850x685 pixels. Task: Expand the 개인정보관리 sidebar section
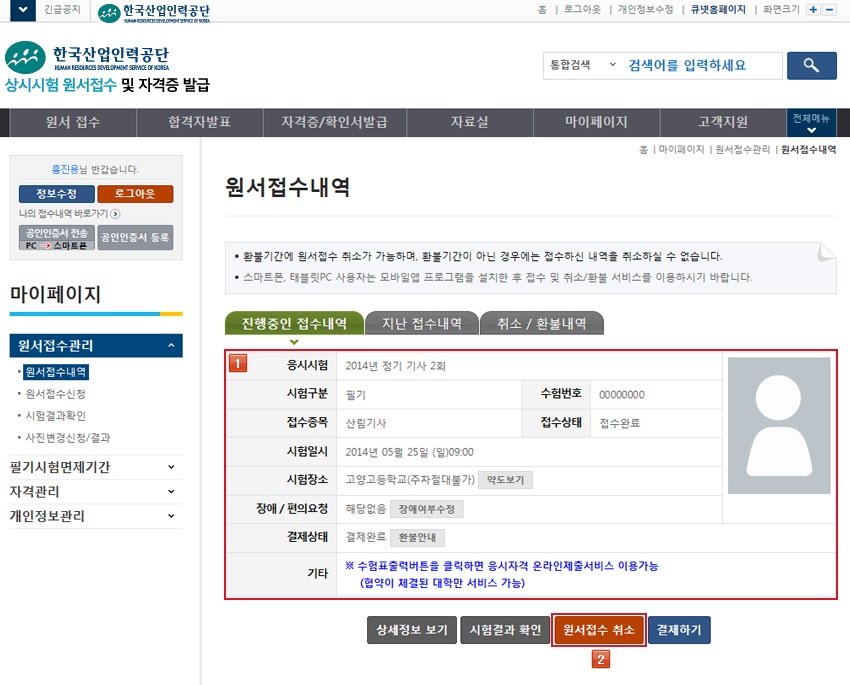pyautogui.click(x=171, y=517)
